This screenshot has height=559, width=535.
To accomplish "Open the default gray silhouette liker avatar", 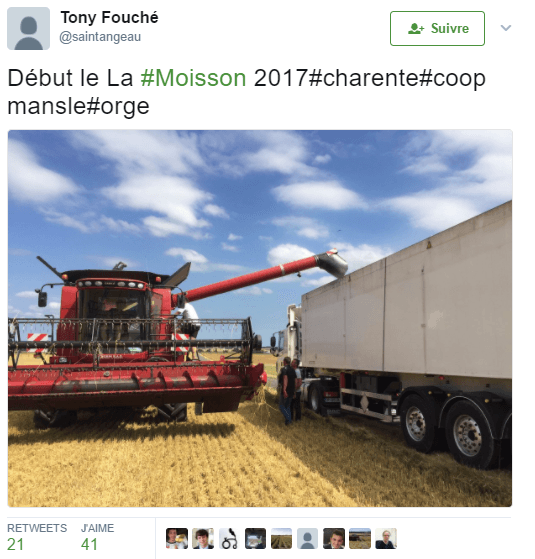I will pyautogui.click(x=307, y=538).
